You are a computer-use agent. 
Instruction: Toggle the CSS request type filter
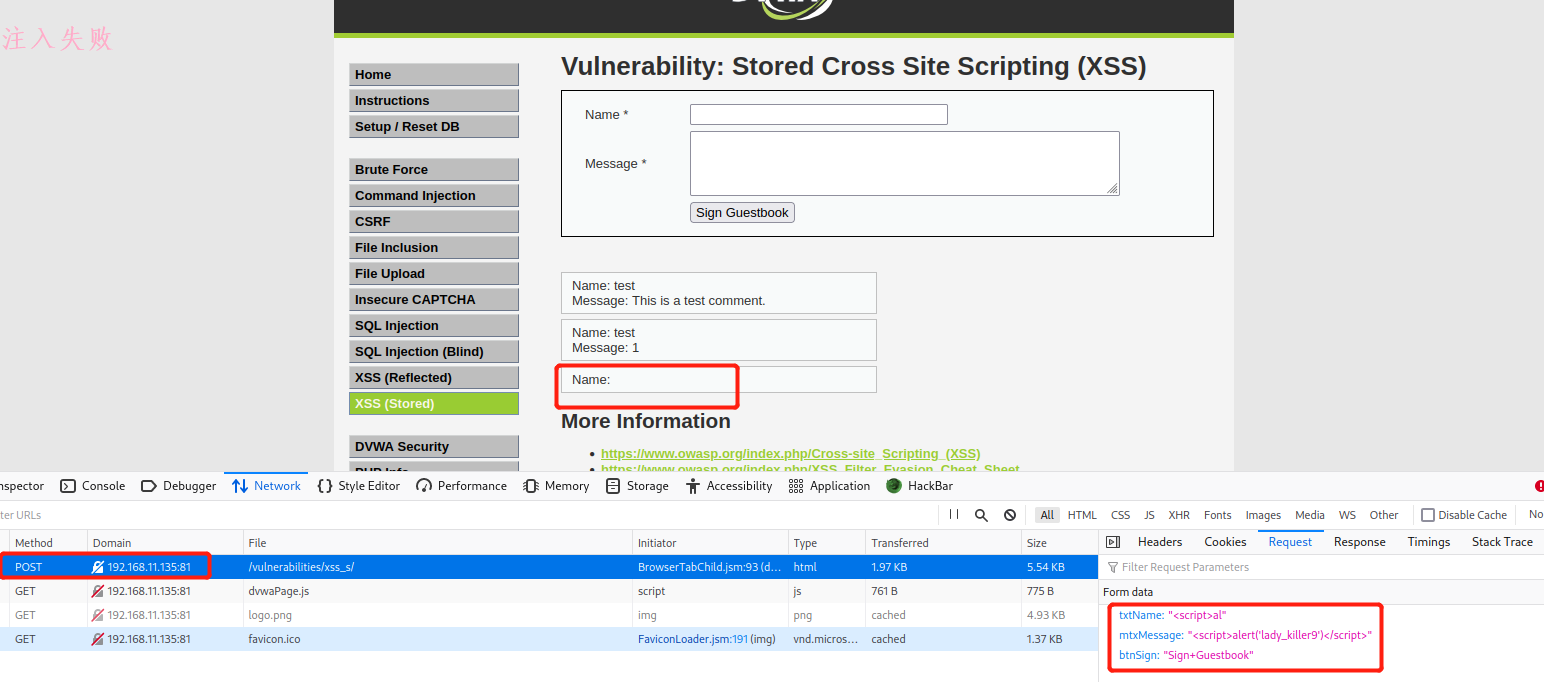click(1121, 515)
